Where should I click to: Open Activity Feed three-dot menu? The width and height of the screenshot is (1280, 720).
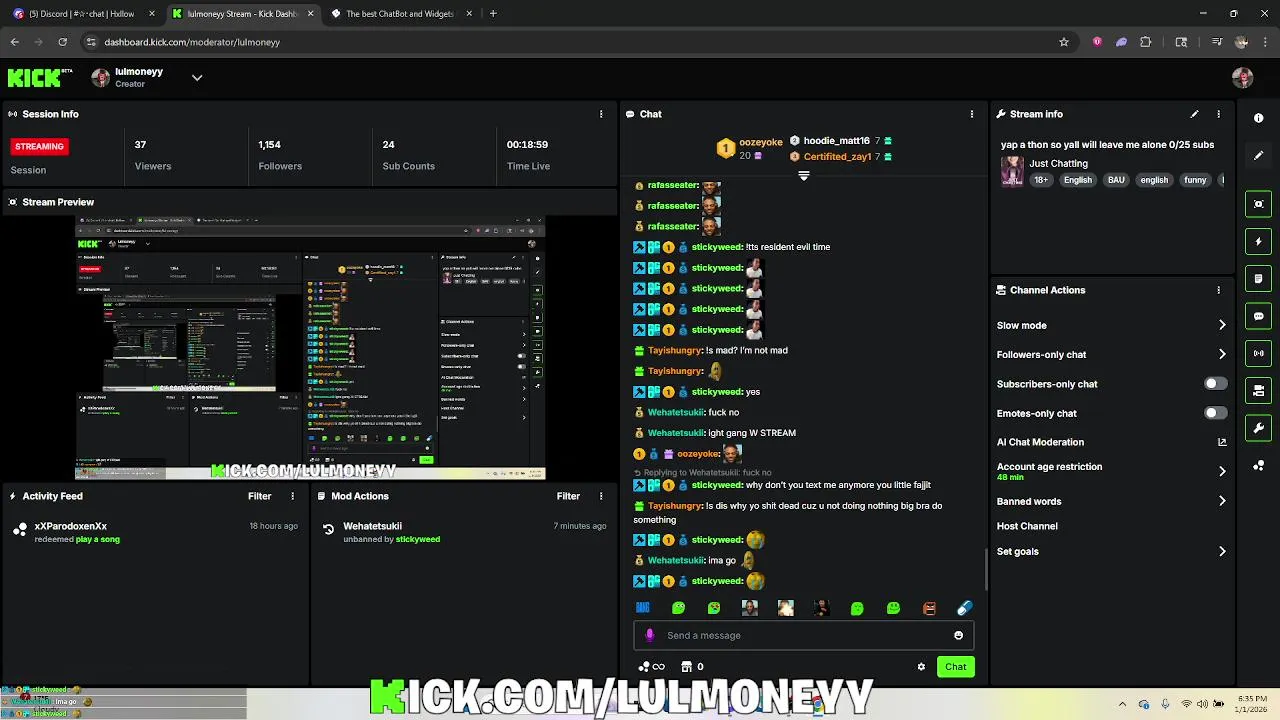point(293,496)
